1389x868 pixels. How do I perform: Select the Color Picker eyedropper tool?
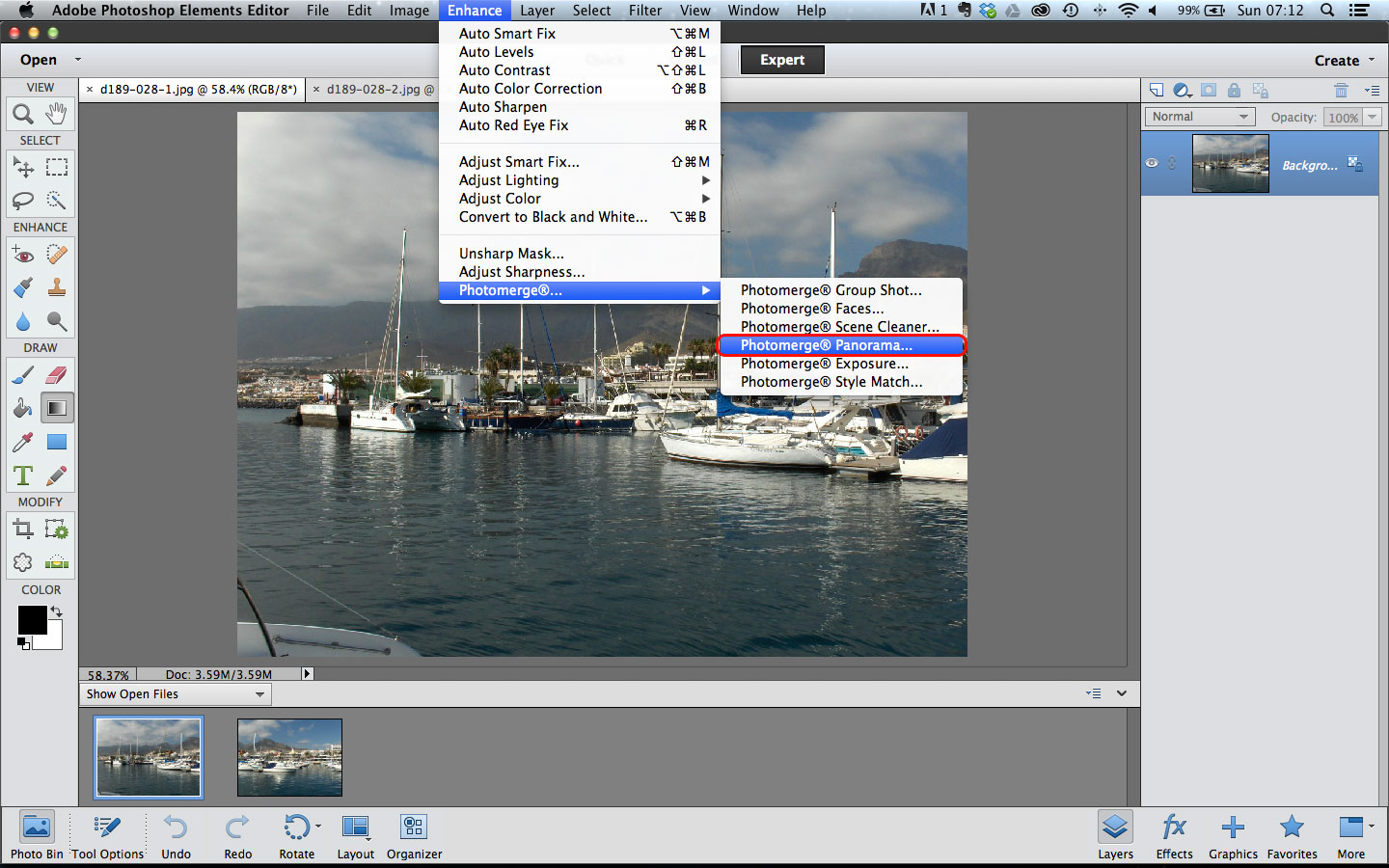[23, 443]
